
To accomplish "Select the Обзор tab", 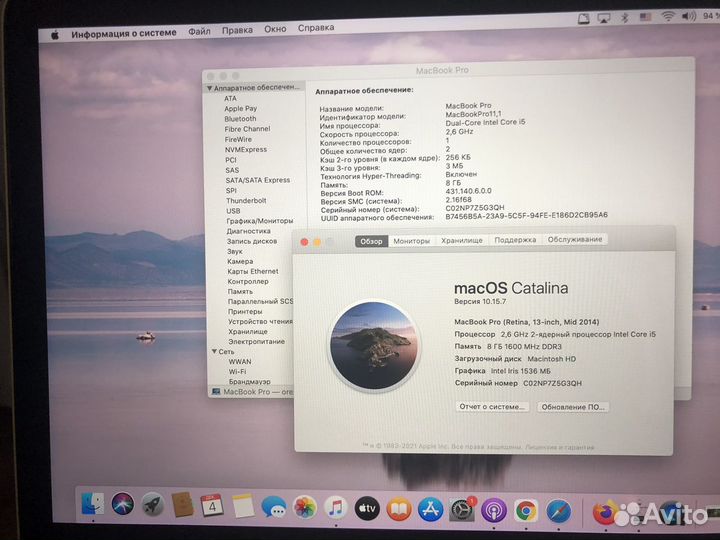I will pyautogui.click(x=371, y=241).
